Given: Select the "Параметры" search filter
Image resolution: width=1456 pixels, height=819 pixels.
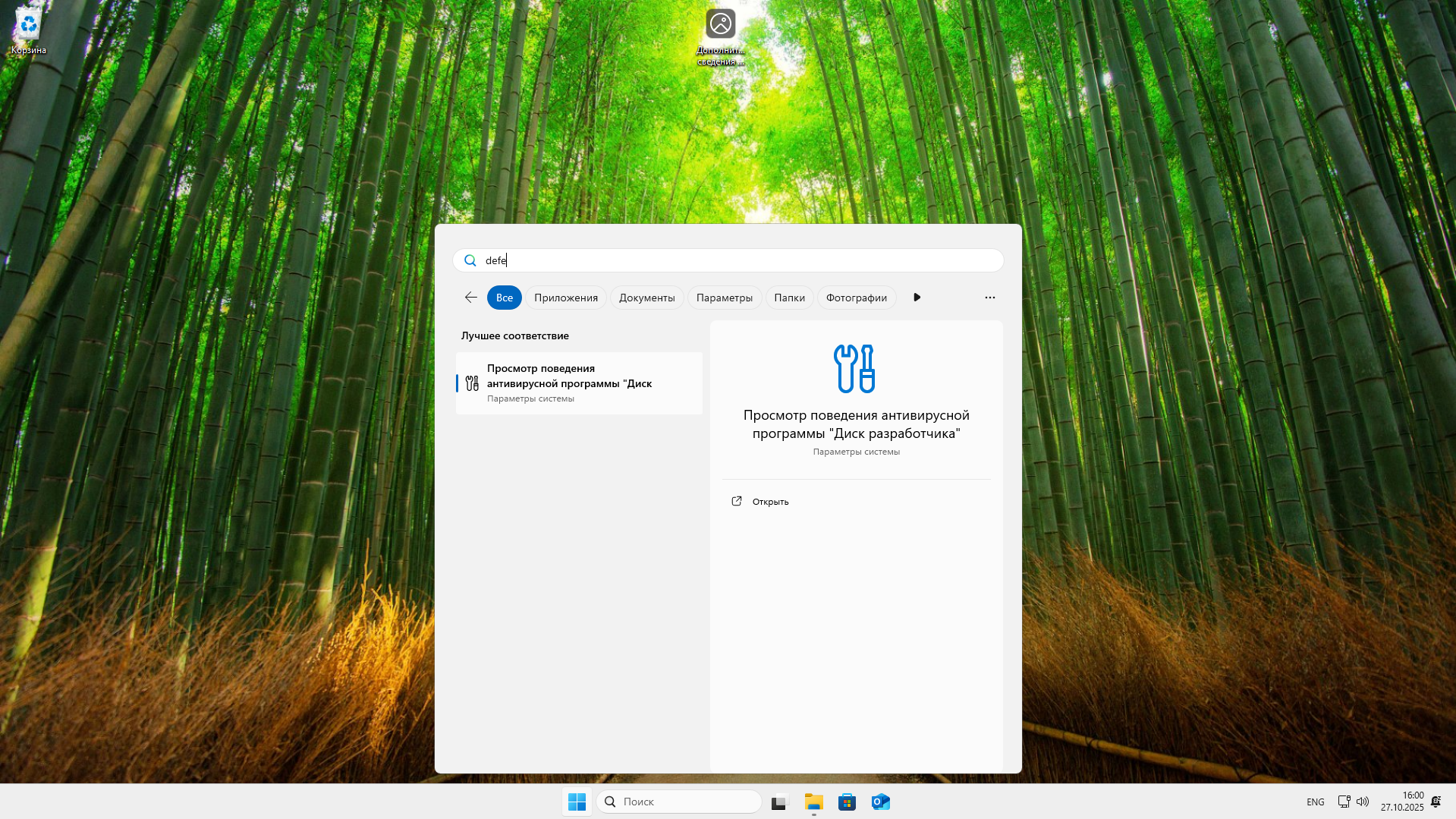Looking at the screenshot, I should point(724,298).
